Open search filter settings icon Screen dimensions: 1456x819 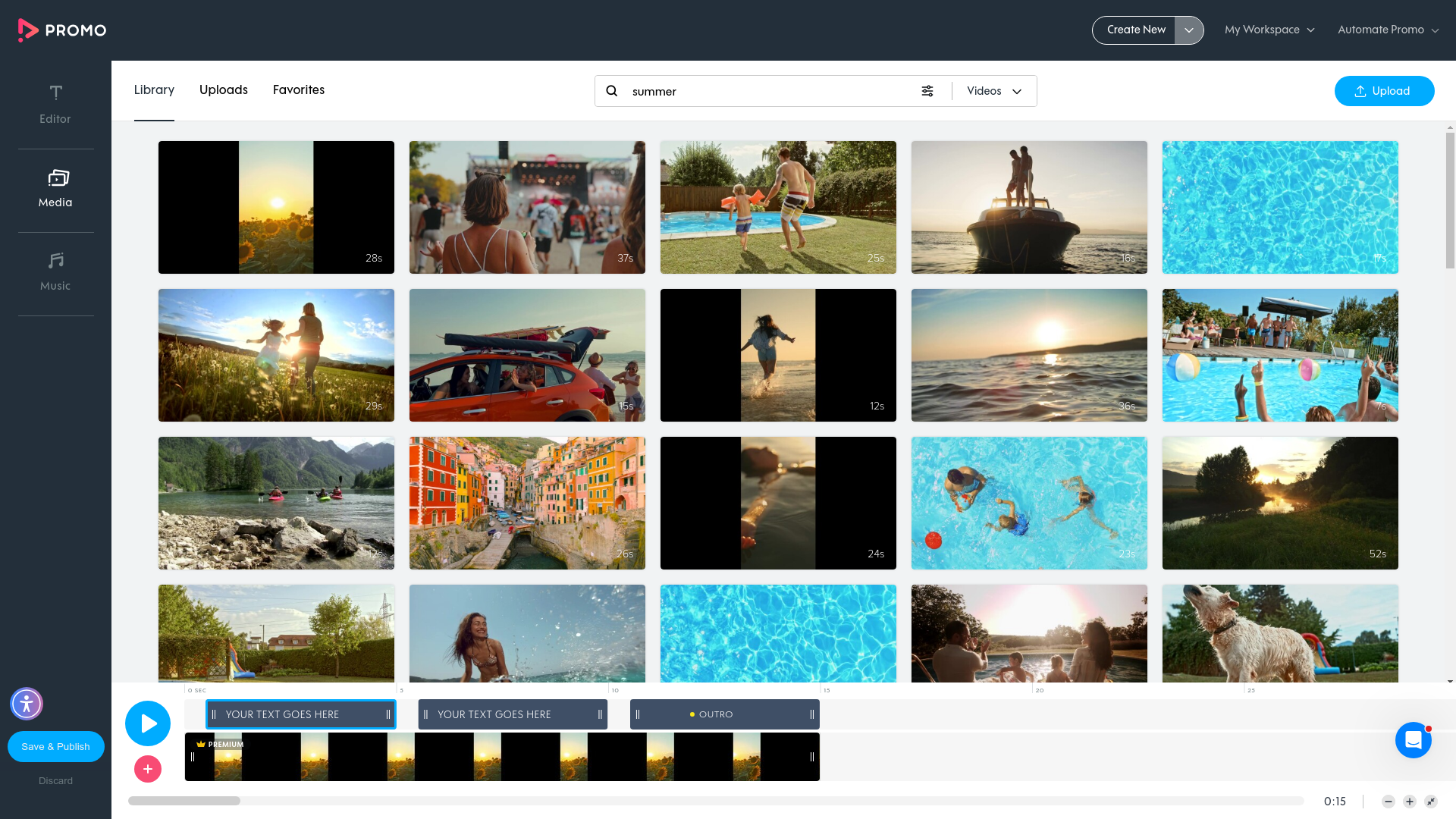click(927, 91)
